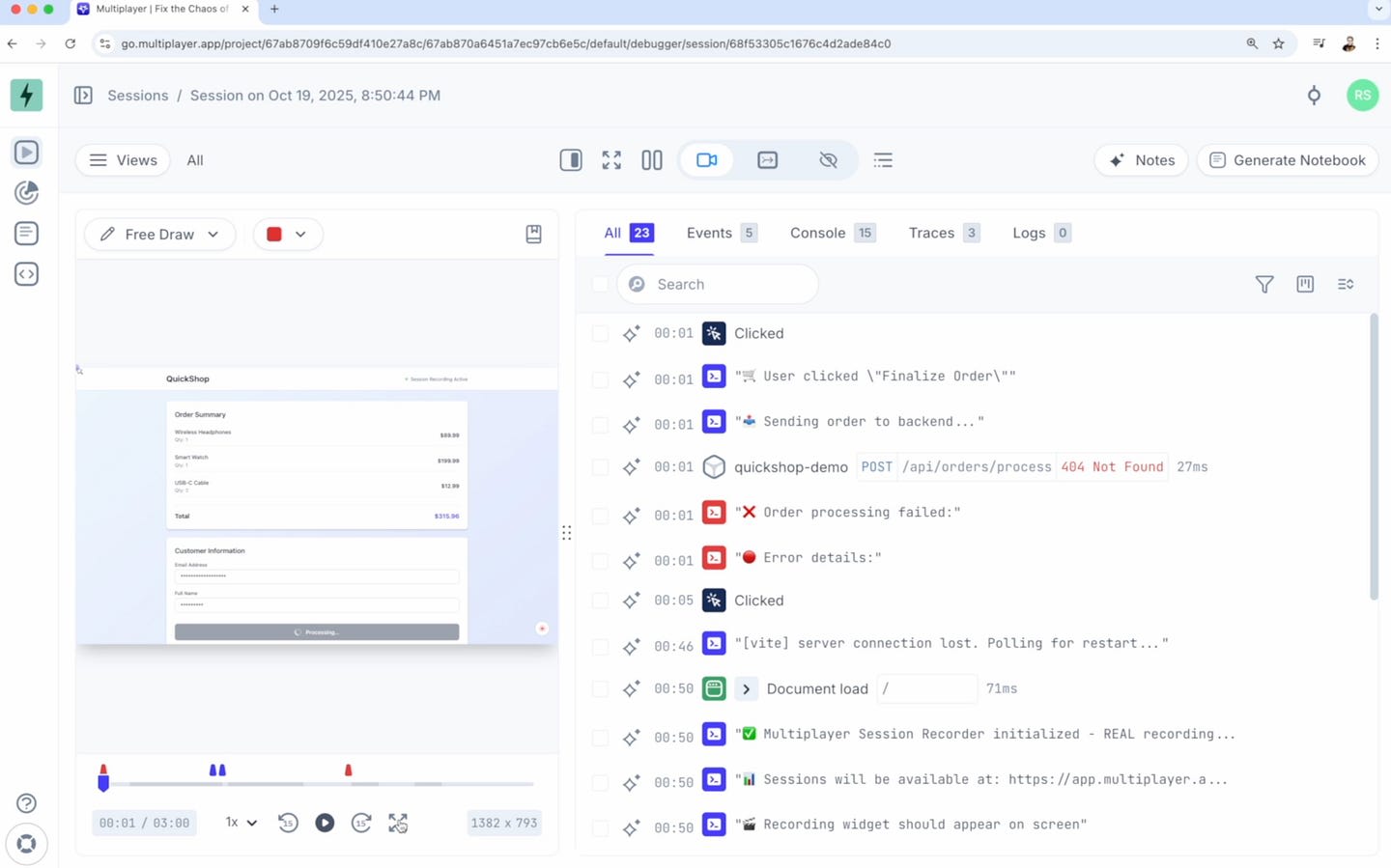1391x868 pixels.
Task: Open the help question mark icon
Action: click(x=26, y=803)
